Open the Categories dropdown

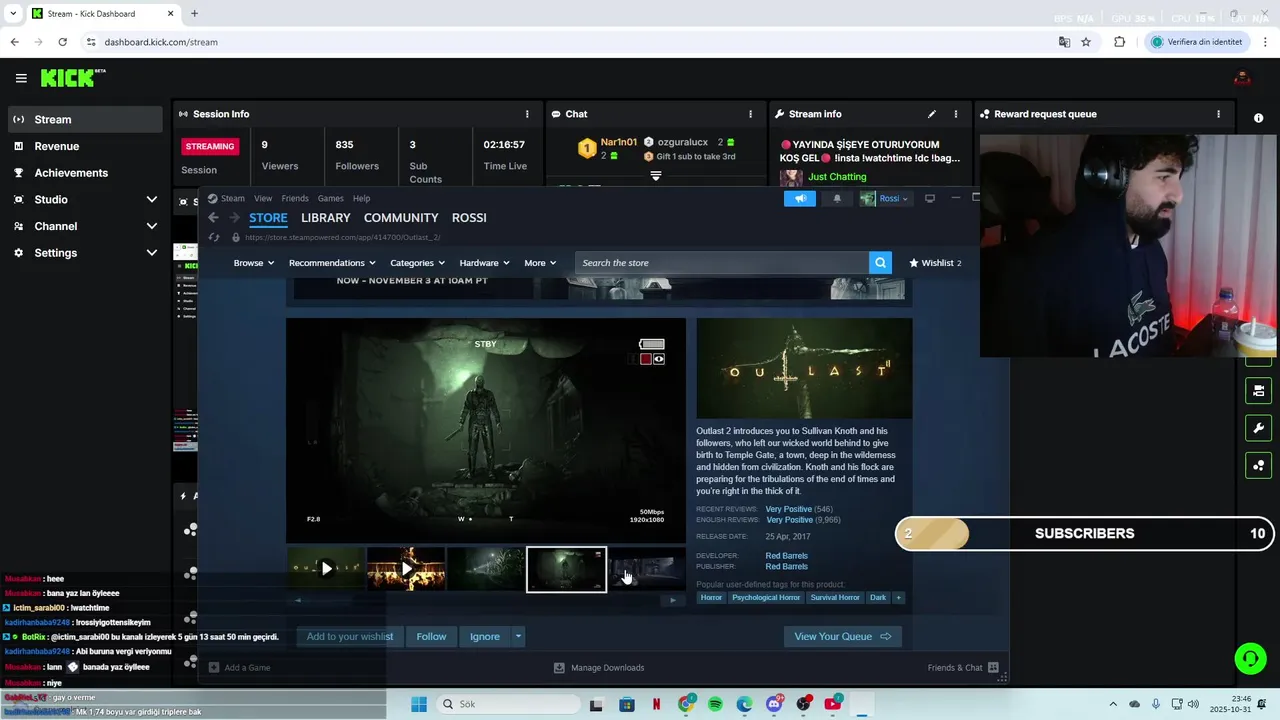click(417, 263)
